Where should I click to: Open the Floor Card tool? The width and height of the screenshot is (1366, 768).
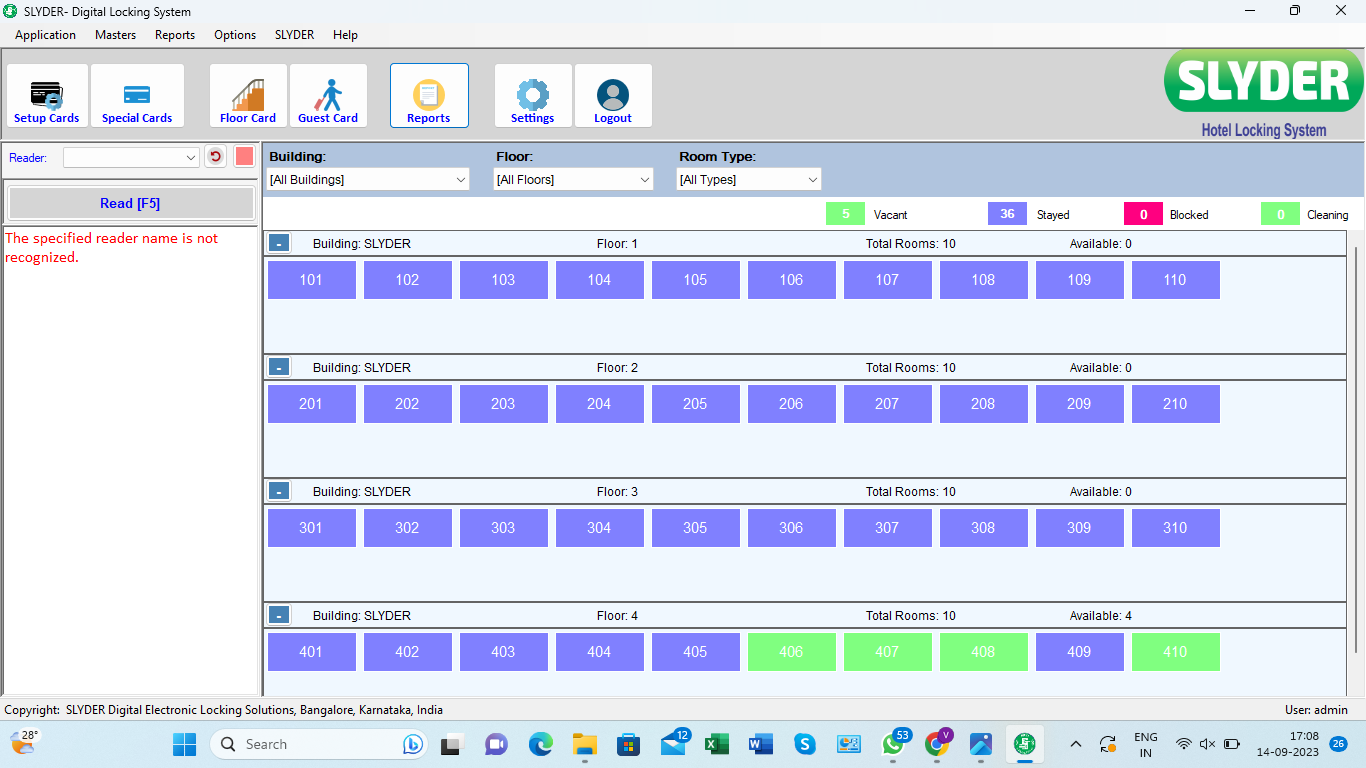click(248, 96)
